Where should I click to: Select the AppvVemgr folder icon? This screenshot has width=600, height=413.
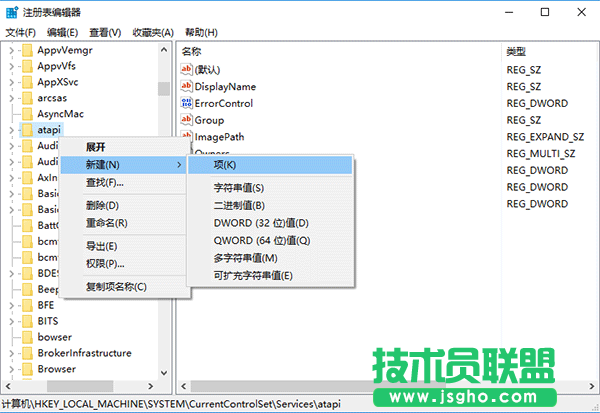[x=27, y=50]
